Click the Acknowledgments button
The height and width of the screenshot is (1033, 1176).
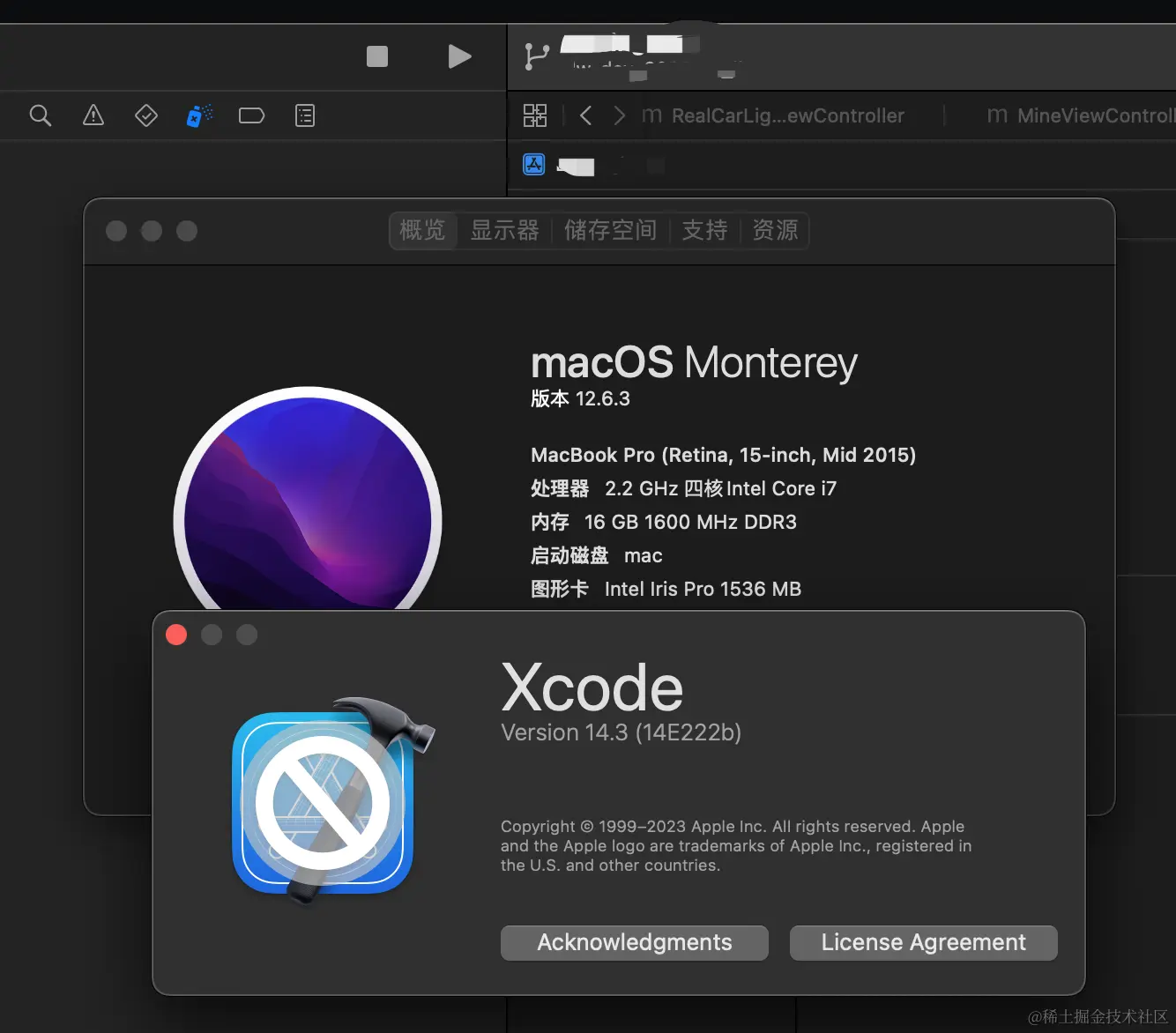tap(634, 942)
